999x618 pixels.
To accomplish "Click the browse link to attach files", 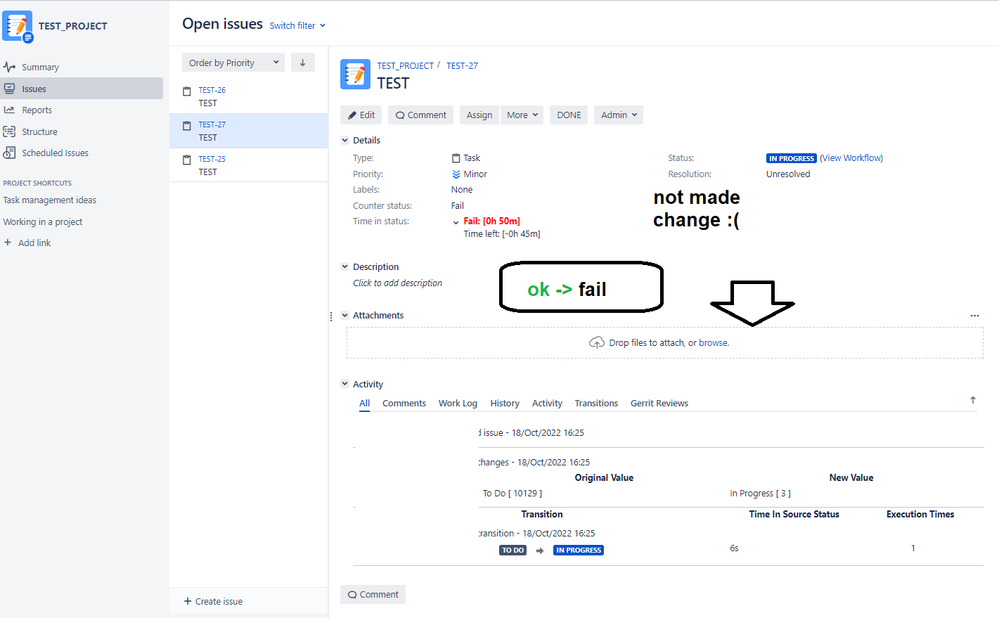I will coord(713,343).
